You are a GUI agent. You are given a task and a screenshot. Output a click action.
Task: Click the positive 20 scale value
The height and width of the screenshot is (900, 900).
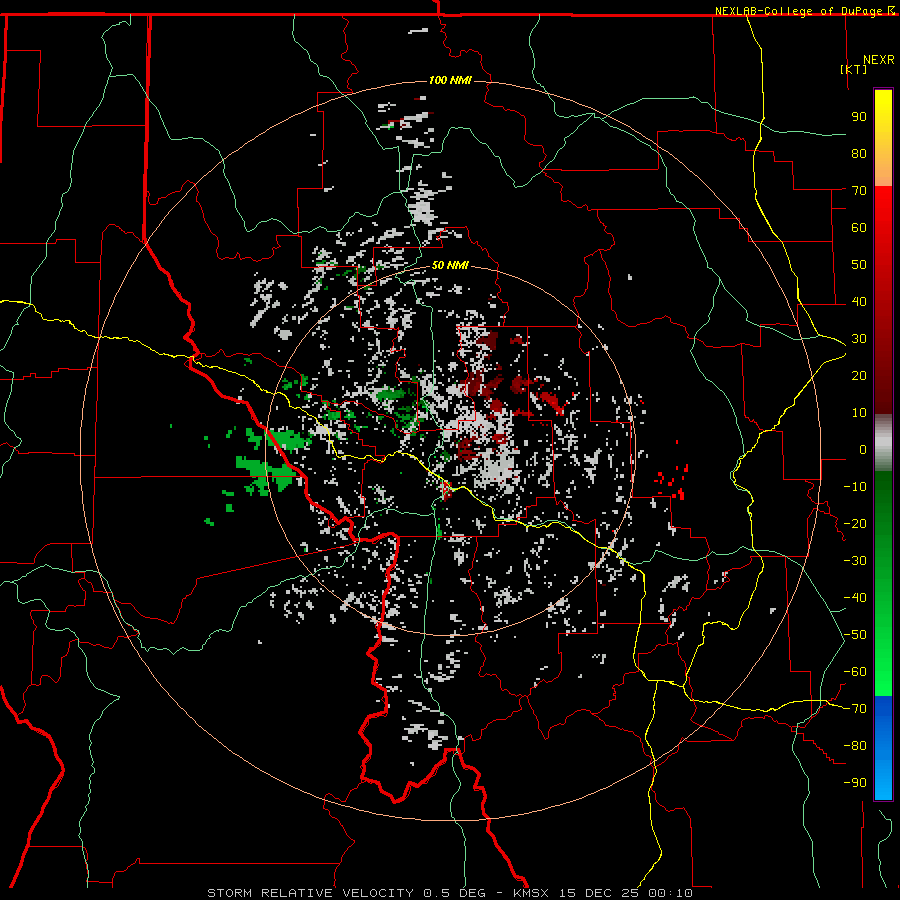[x=859, y=375]
